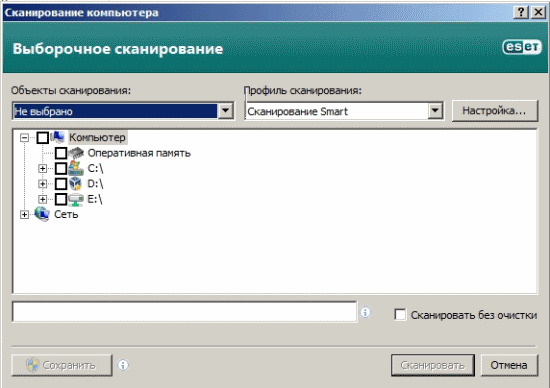Click the D:\ drive icon

pos(75,183)
